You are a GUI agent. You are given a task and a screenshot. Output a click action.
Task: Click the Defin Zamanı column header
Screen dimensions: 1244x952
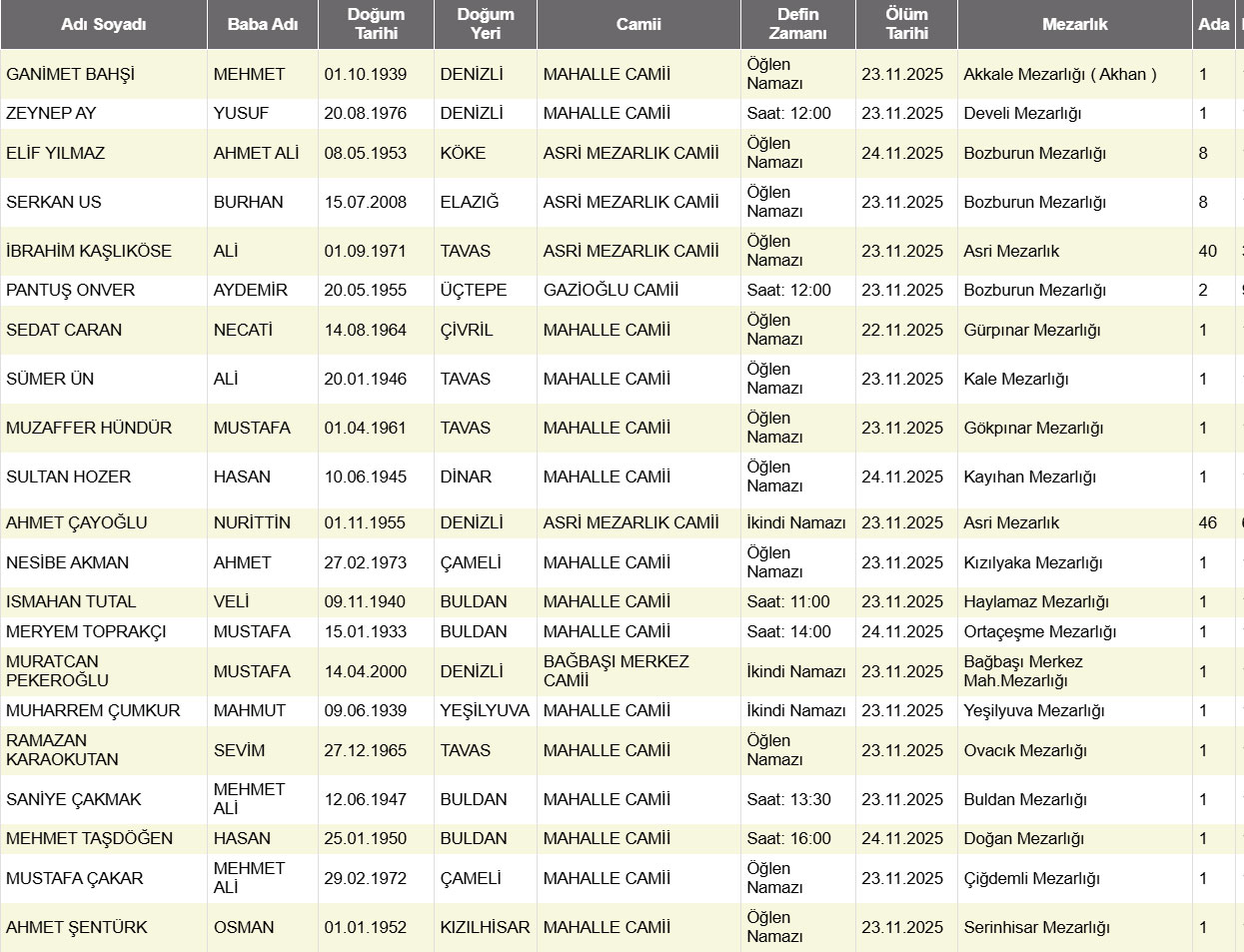click(797, 24)
